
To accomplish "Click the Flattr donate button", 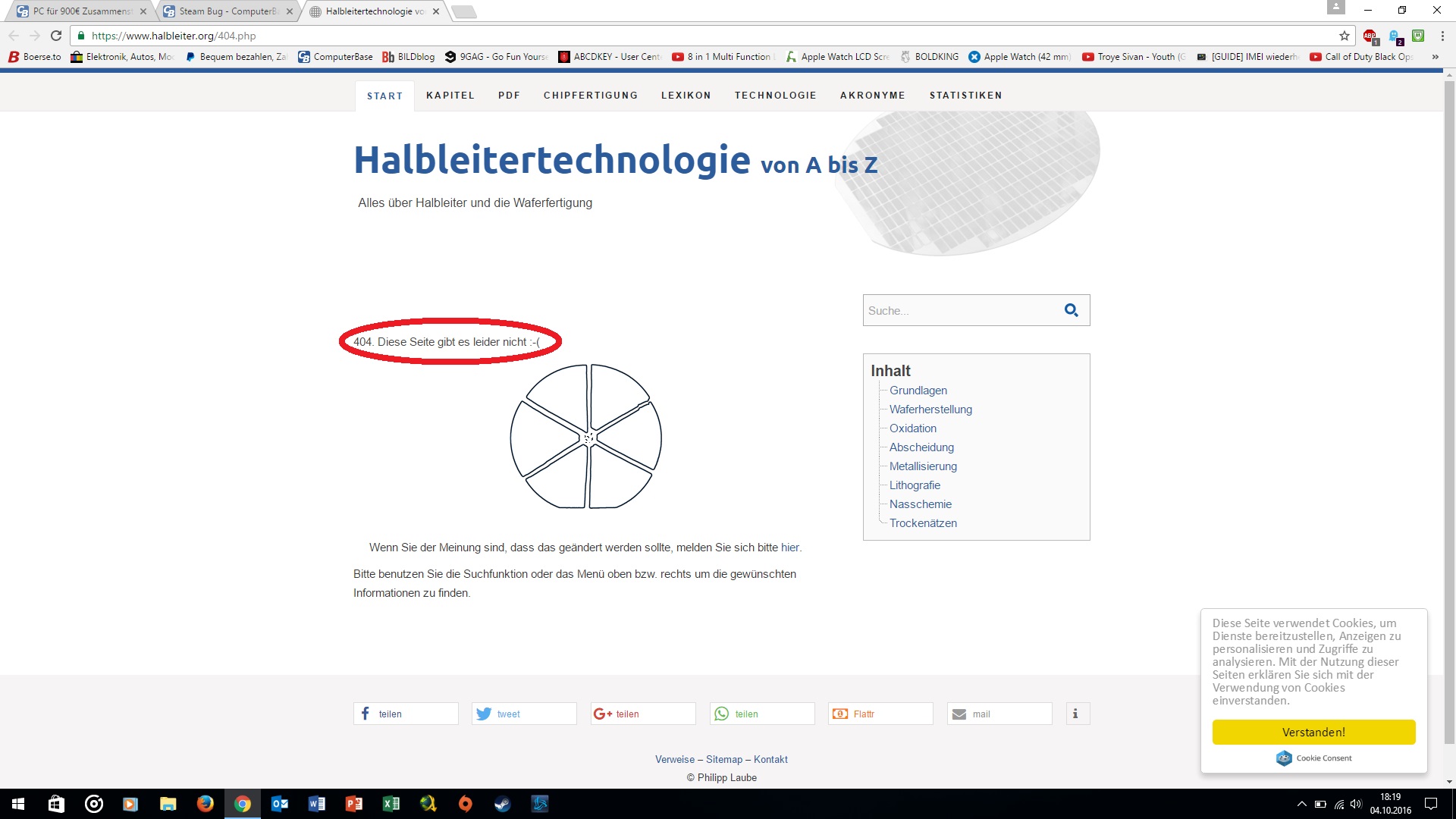I will coord(880,714).
